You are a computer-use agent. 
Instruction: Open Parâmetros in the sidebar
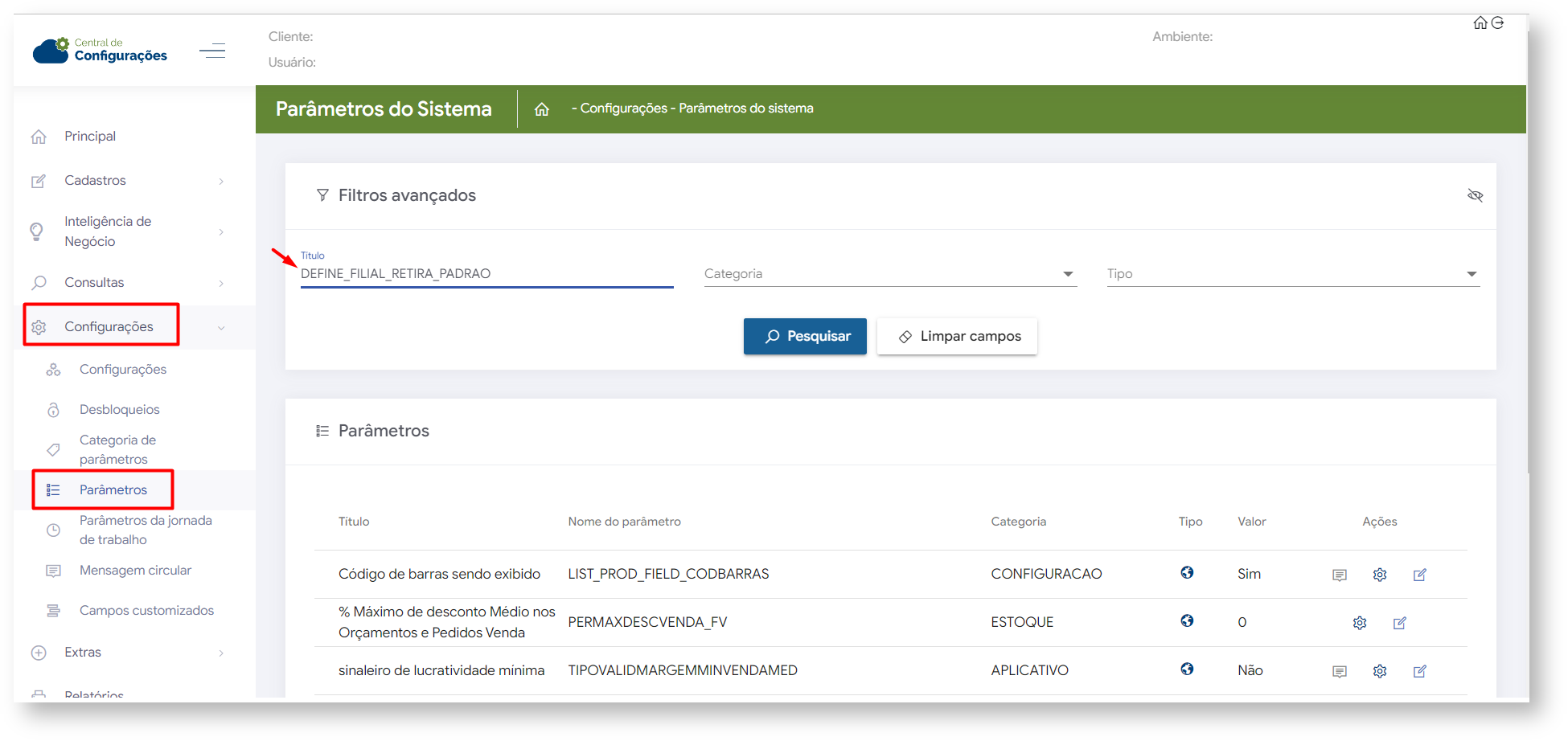tap(113, 490)
